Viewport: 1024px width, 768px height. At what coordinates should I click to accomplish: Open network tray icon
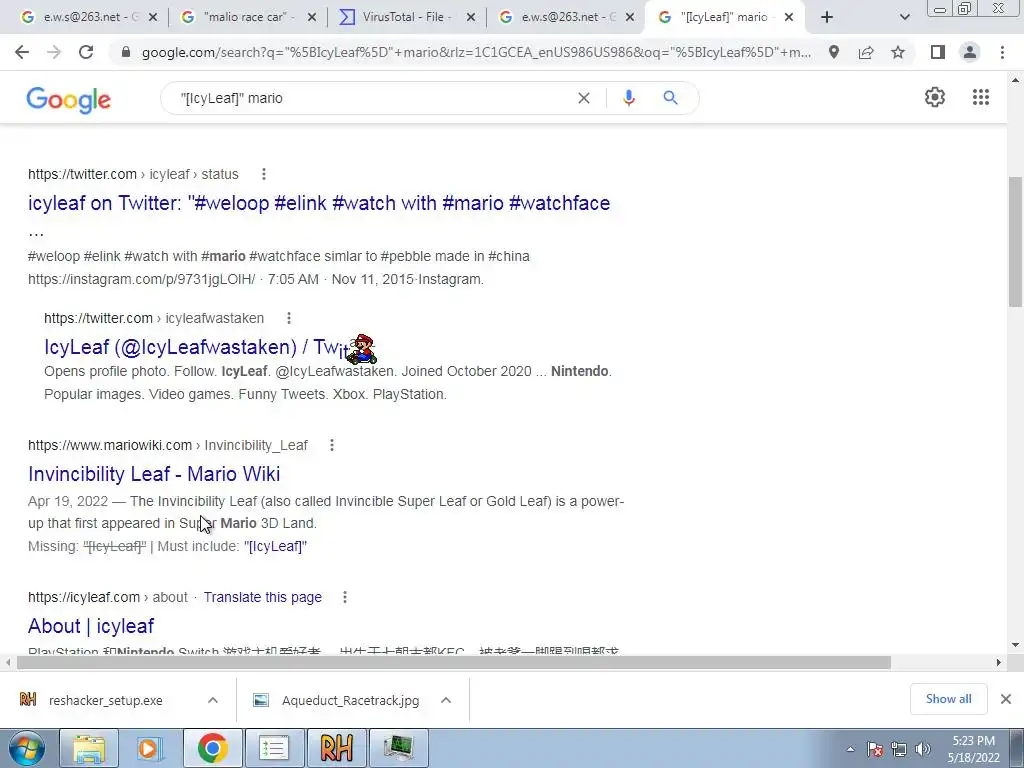(899, 749)
